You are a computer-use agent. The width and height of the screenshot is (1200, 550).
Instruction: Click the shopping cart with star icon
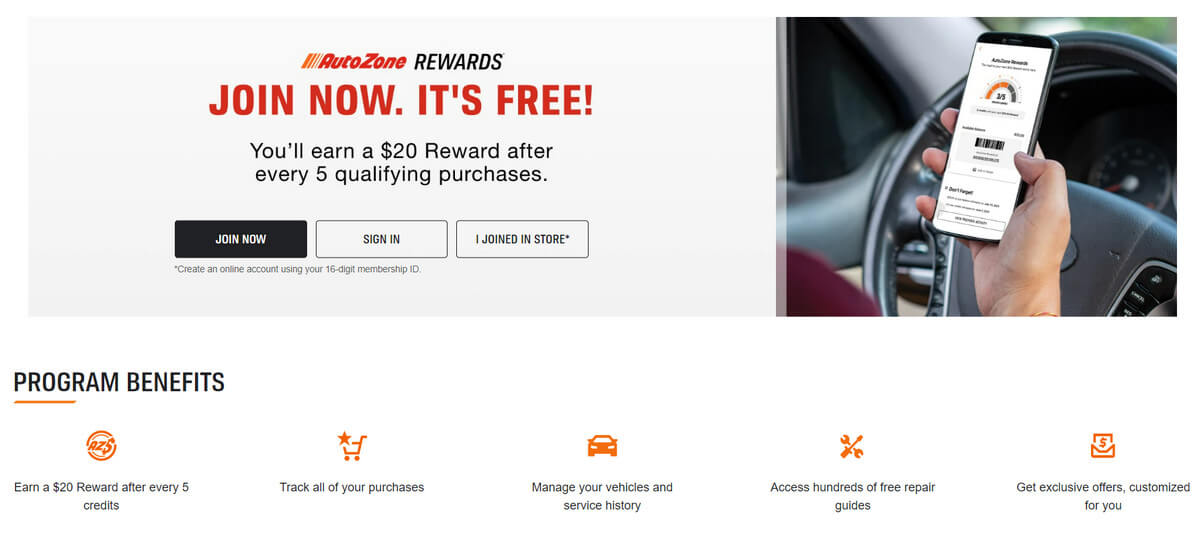tap(351, 445)
